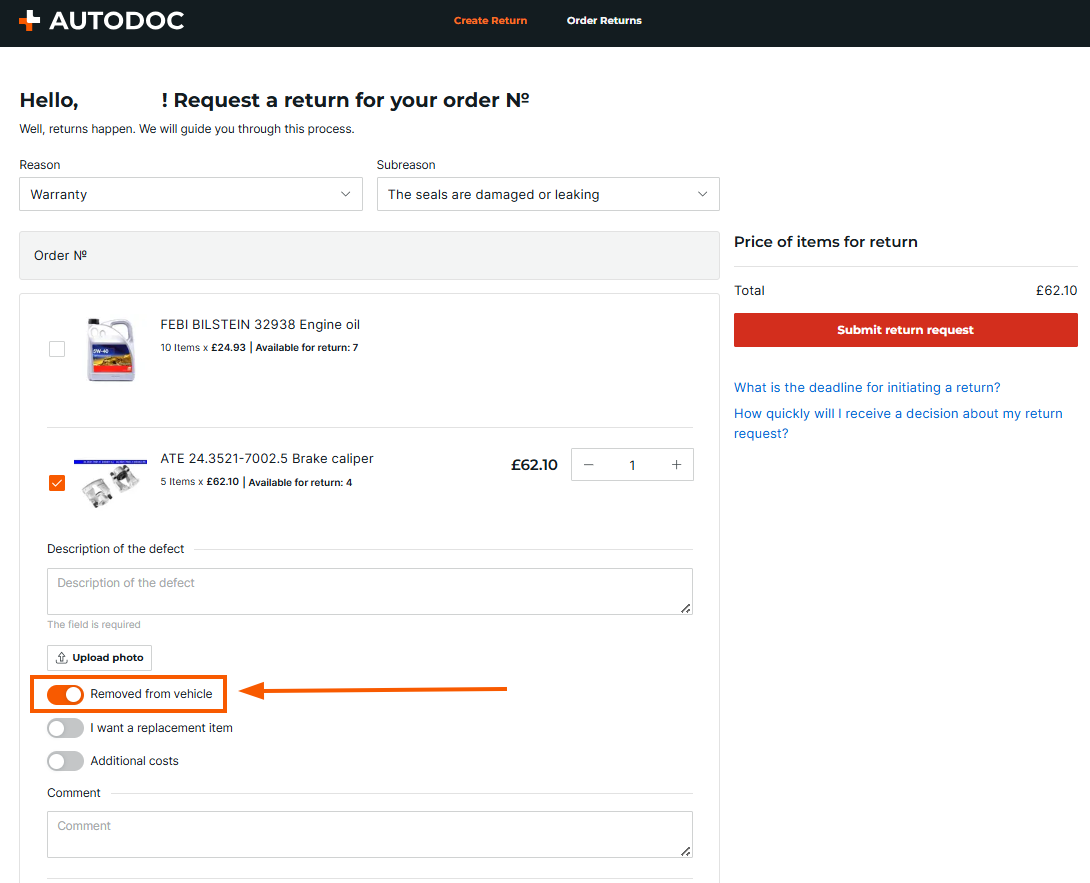The image size is (1090, 883).
Task: Turn on the Additional costs toggle
Action: [x=65, y=761]
